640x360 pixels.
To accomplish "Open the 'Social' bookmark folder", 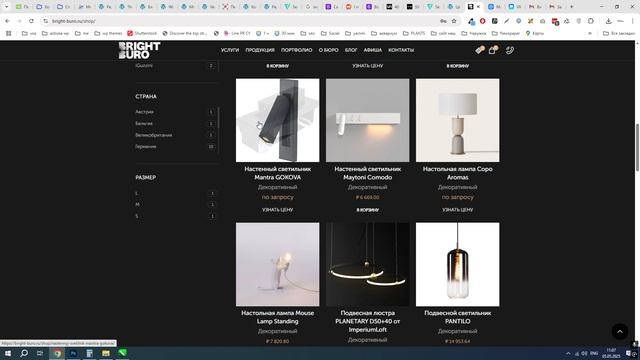I will tap(330, 33).
